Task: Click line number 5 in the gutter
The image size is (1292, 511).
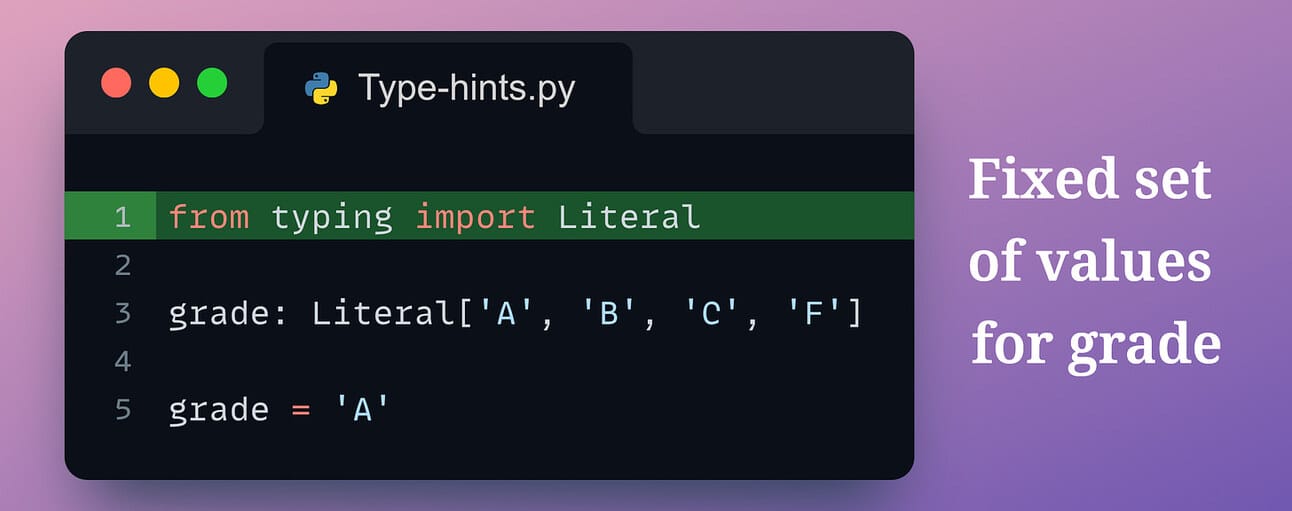Action: click(x=123, y=410)
